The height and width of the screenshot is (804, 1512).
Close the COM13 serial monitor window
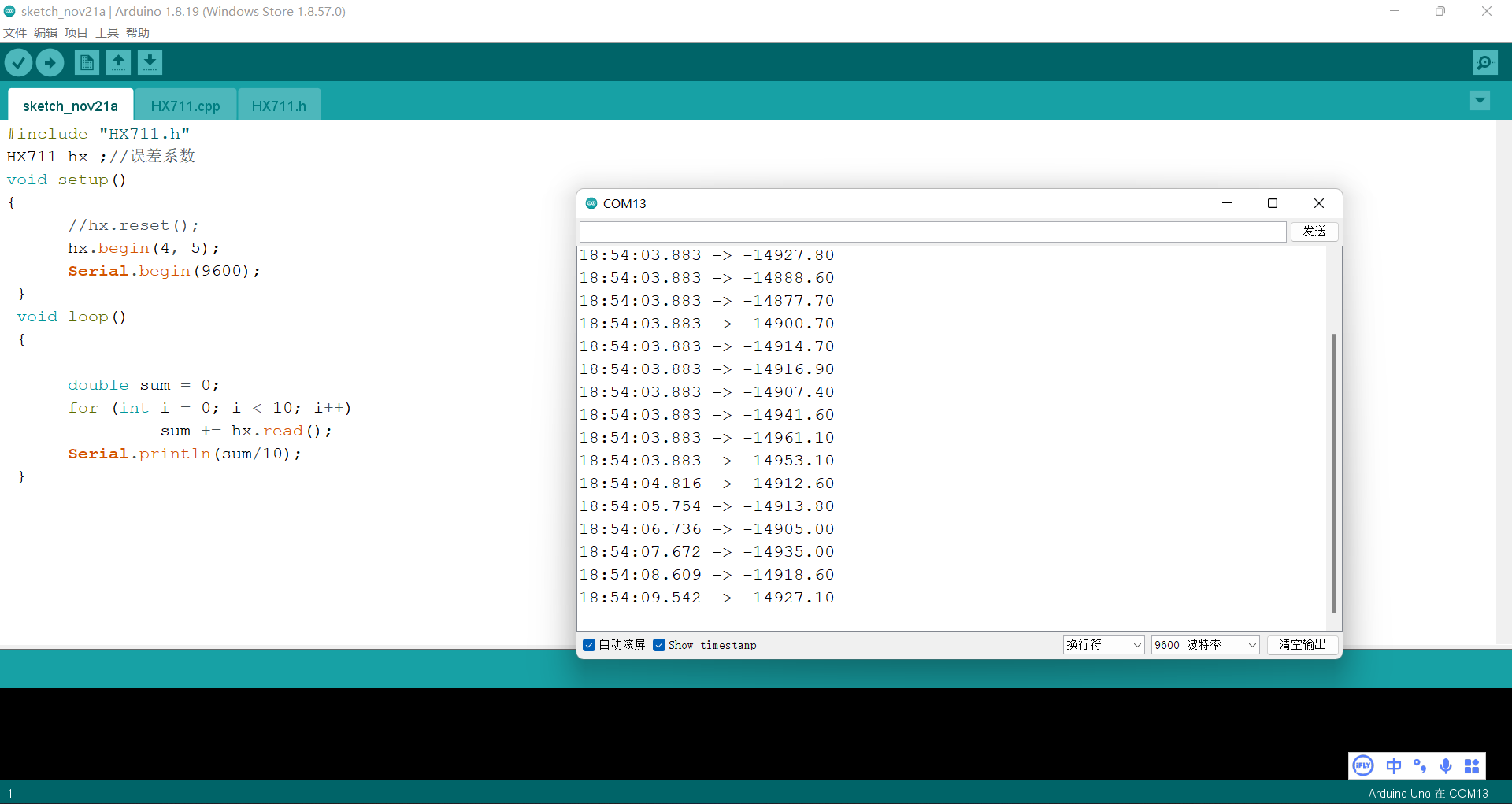click(x=1319, y=203)
